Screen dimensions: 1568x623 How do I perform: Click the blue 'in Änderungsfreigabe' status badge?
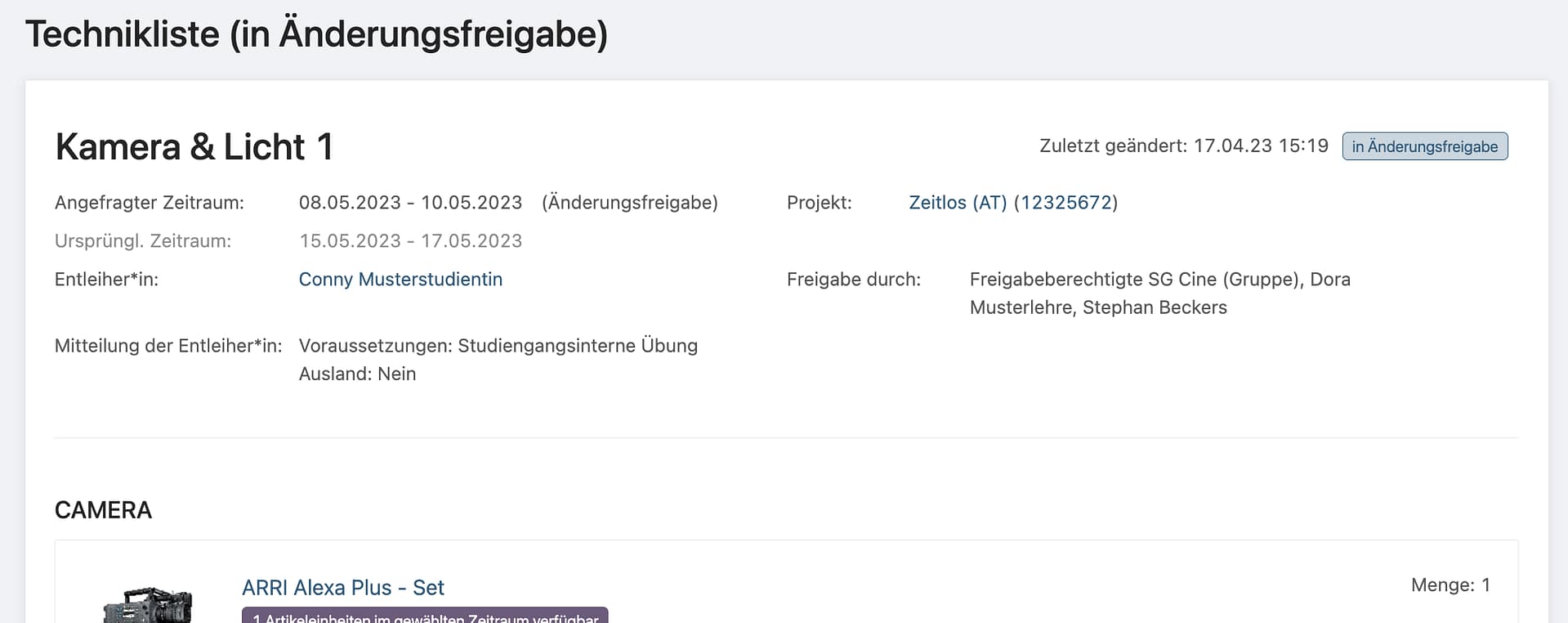pyautogui.click(x=1424, y=147)
